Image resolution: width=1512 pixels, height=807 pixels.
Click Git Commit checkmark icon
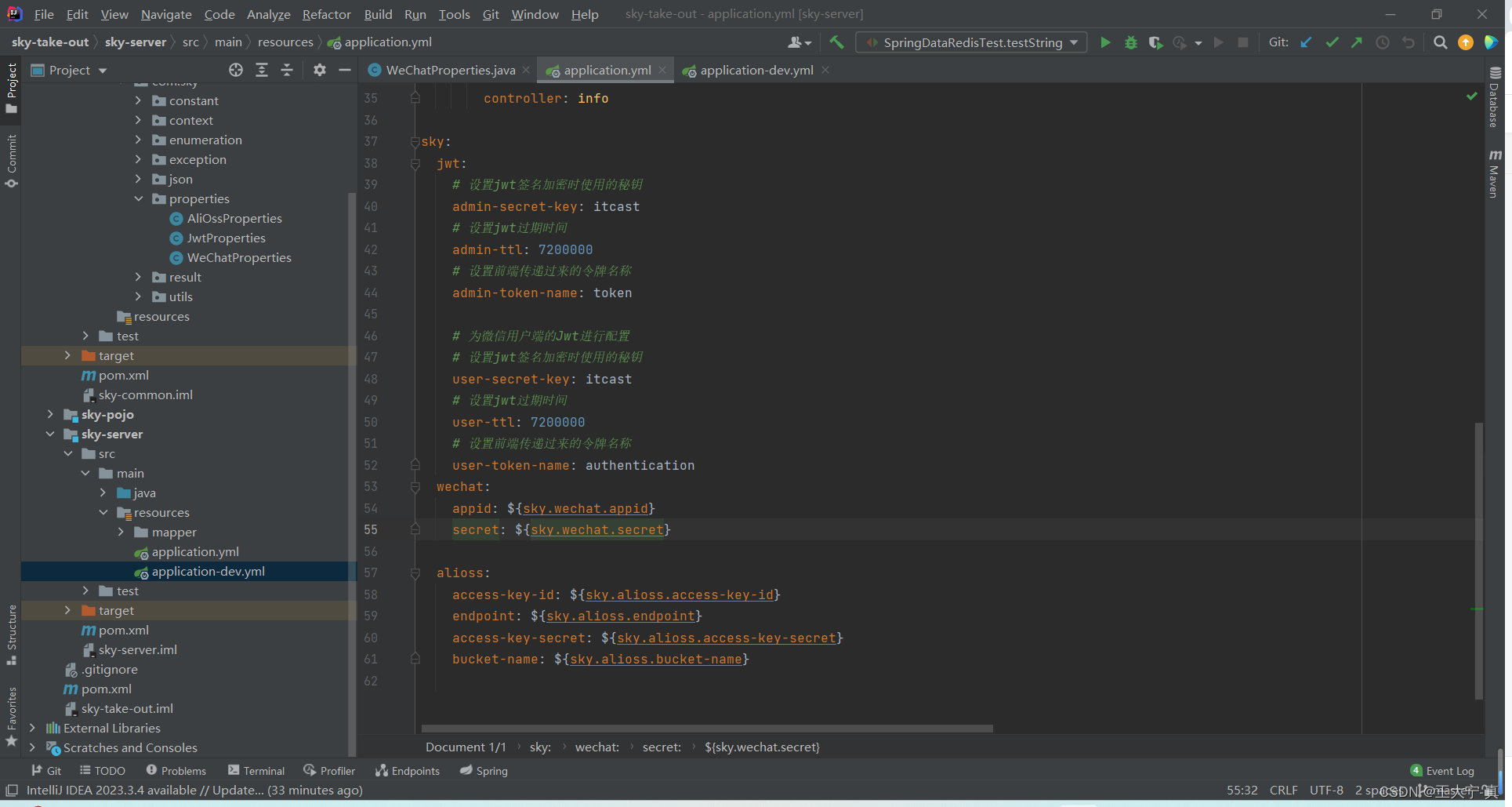[x=1332, y=42]
